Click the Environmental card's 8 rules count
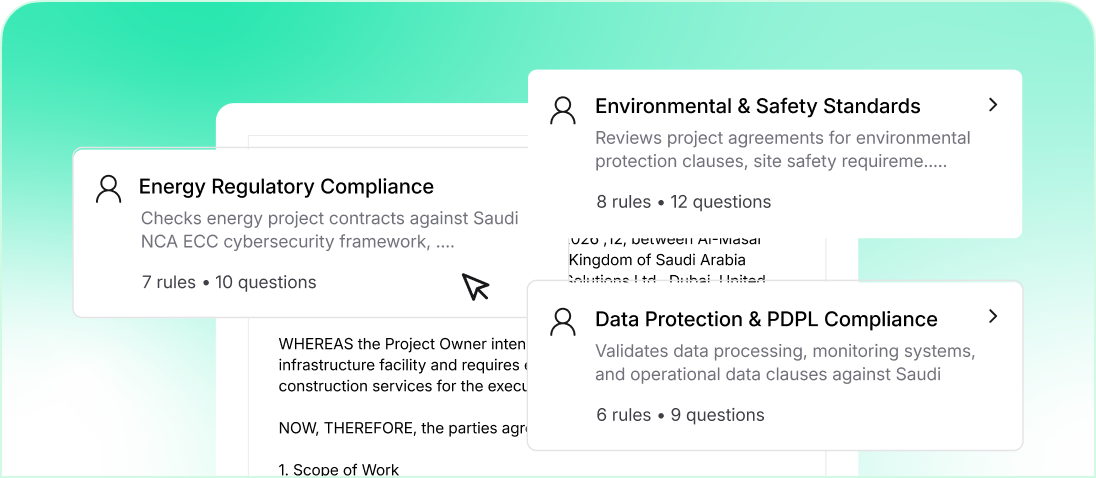Screen dimensions: 1096x478 [624, 202]
